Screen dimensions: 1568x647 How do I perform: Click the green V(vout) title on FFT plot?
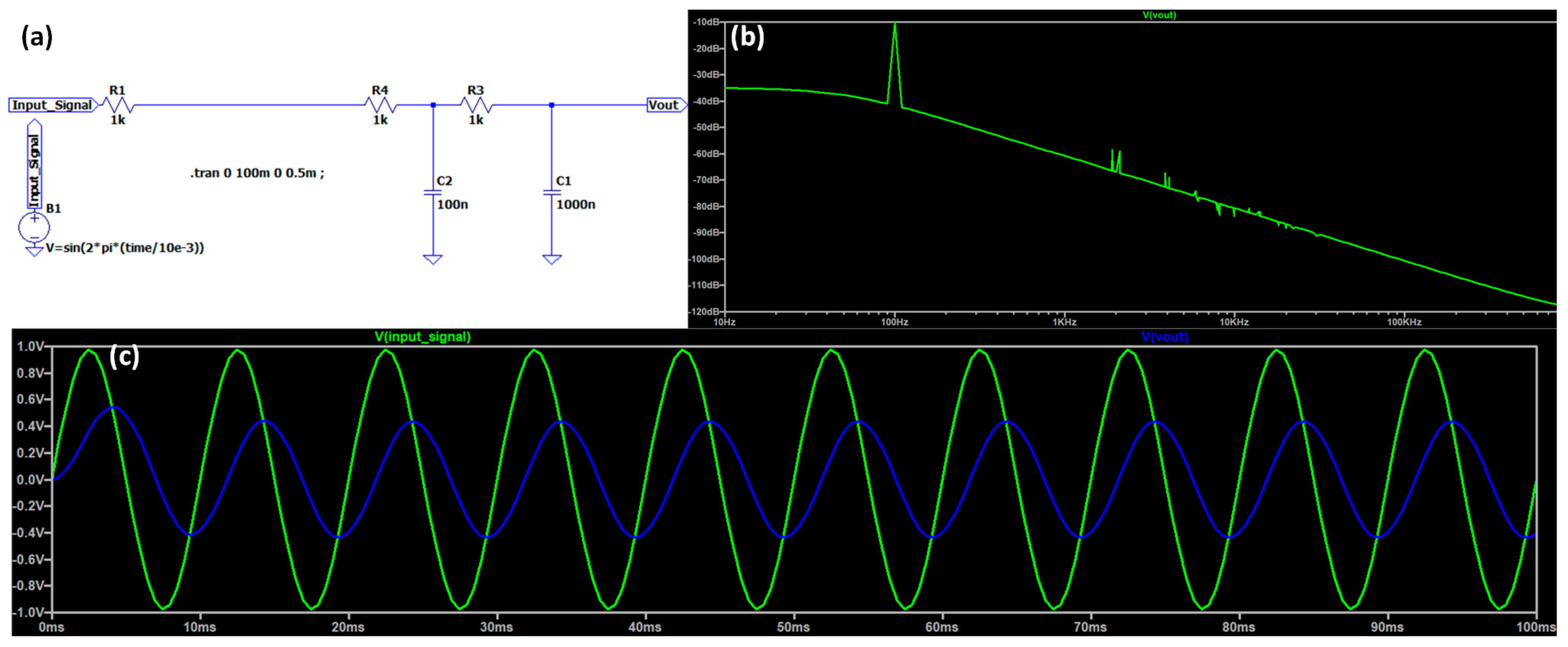pos(1159,15)
